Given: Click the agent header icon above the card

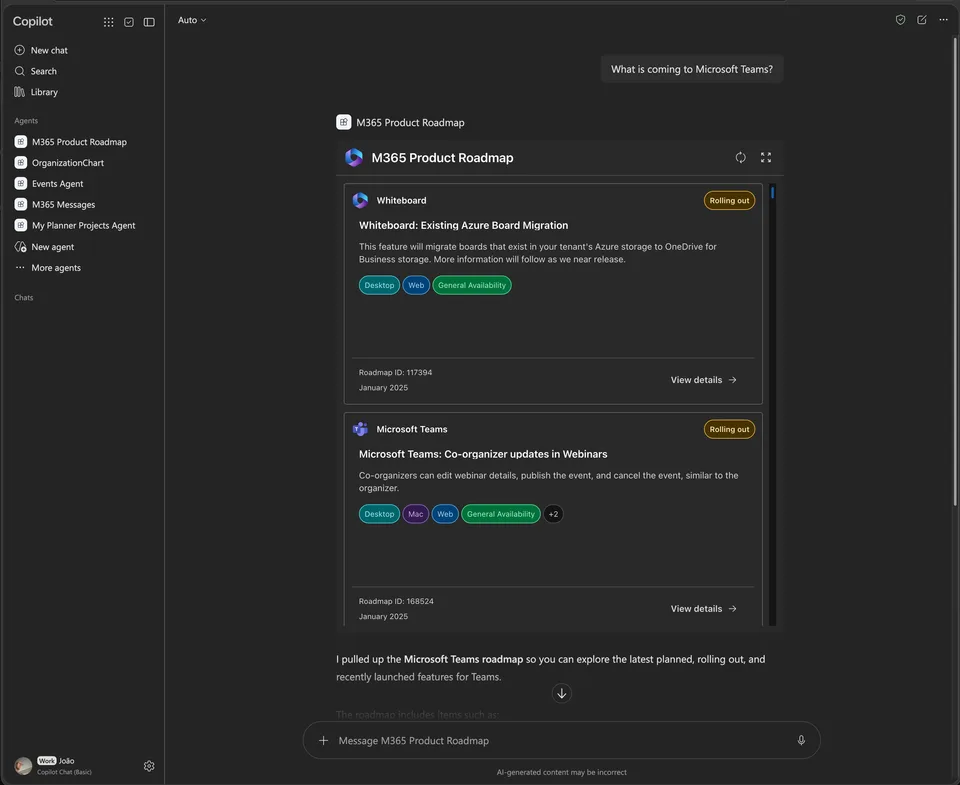Looking at the screenshot, I should [343, 122].
